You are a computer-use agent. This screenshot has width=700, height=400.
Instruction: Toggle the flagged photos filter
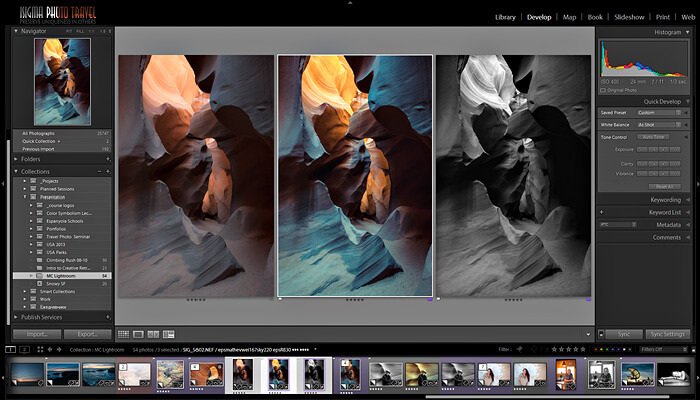click(519, 350)
